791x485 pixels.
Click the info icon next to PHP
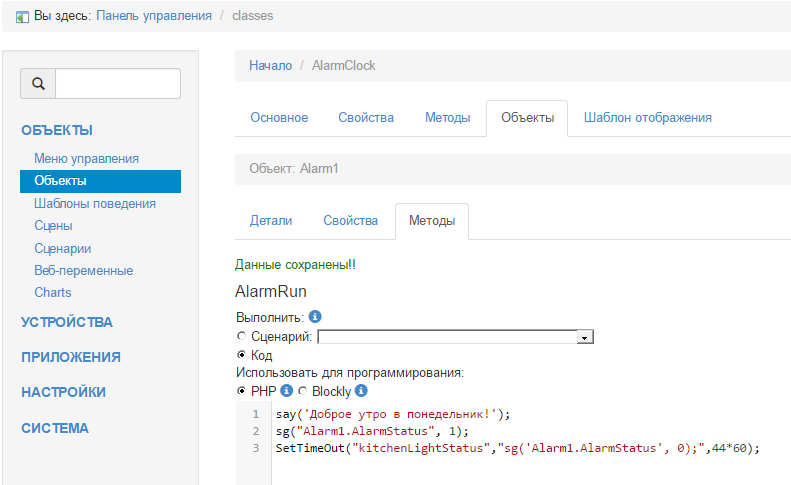point(287,391)
